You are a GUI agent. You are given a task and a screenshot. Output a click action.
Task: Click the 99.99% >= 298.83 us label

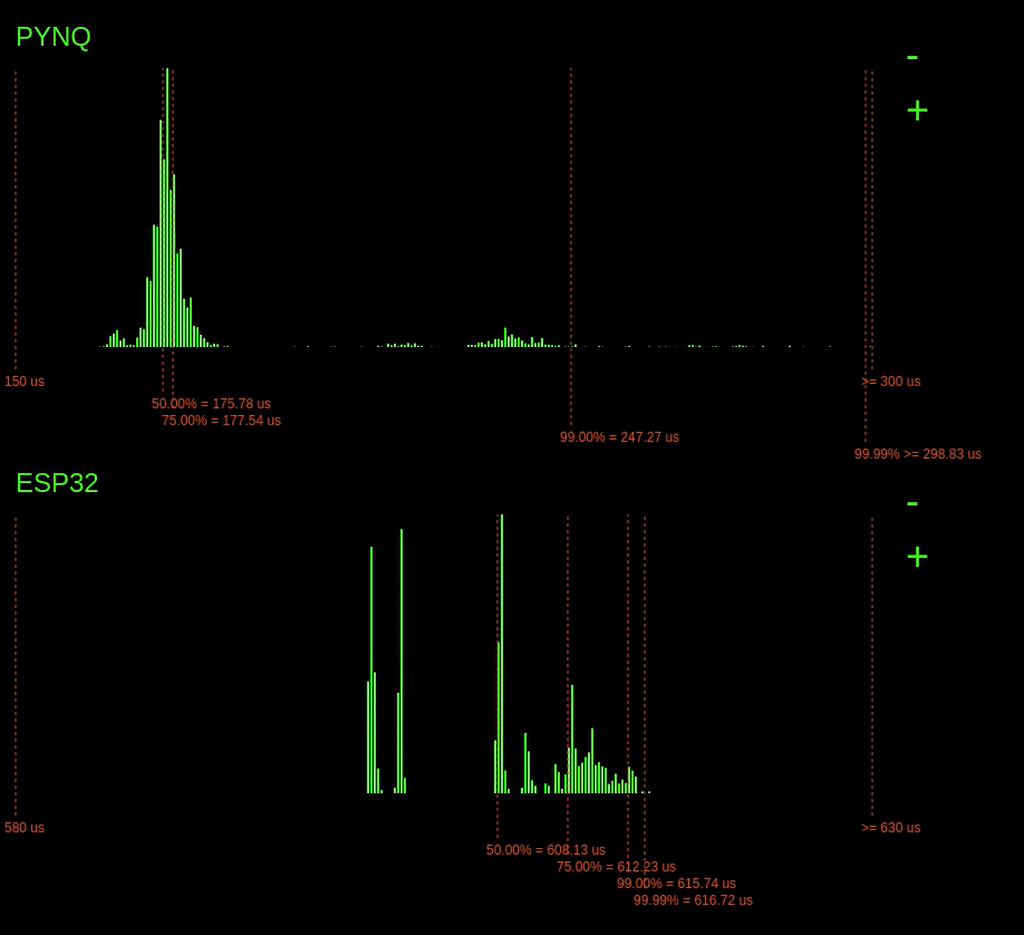tap(918, 454)
